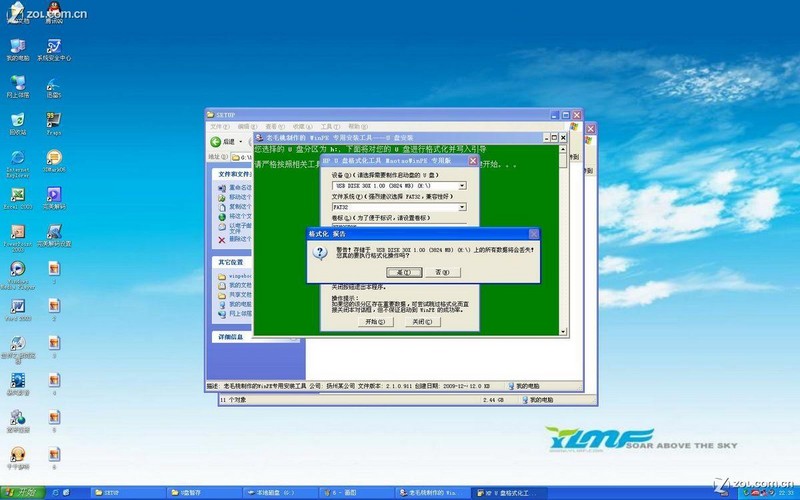Select desktop file icon labeled 5
Screen dimensions: 800x500
(54, 421)
